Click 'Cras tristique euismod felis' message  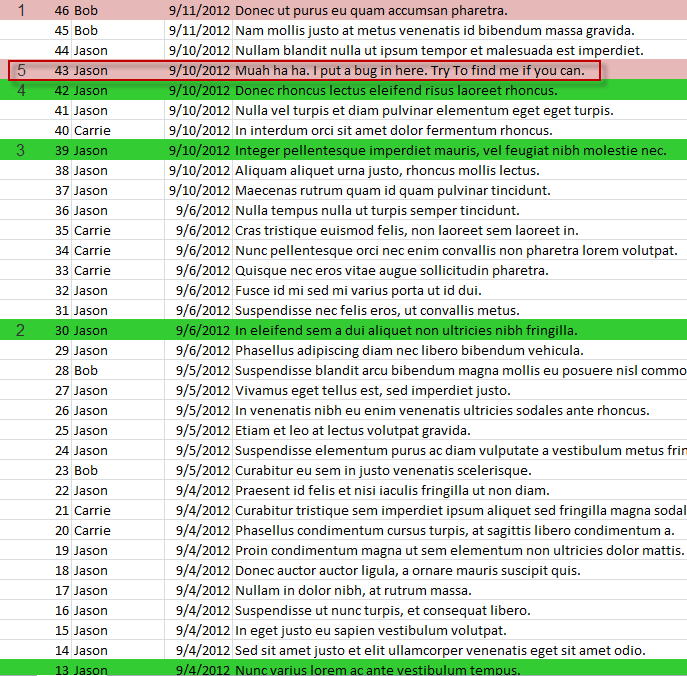point(407,231)
